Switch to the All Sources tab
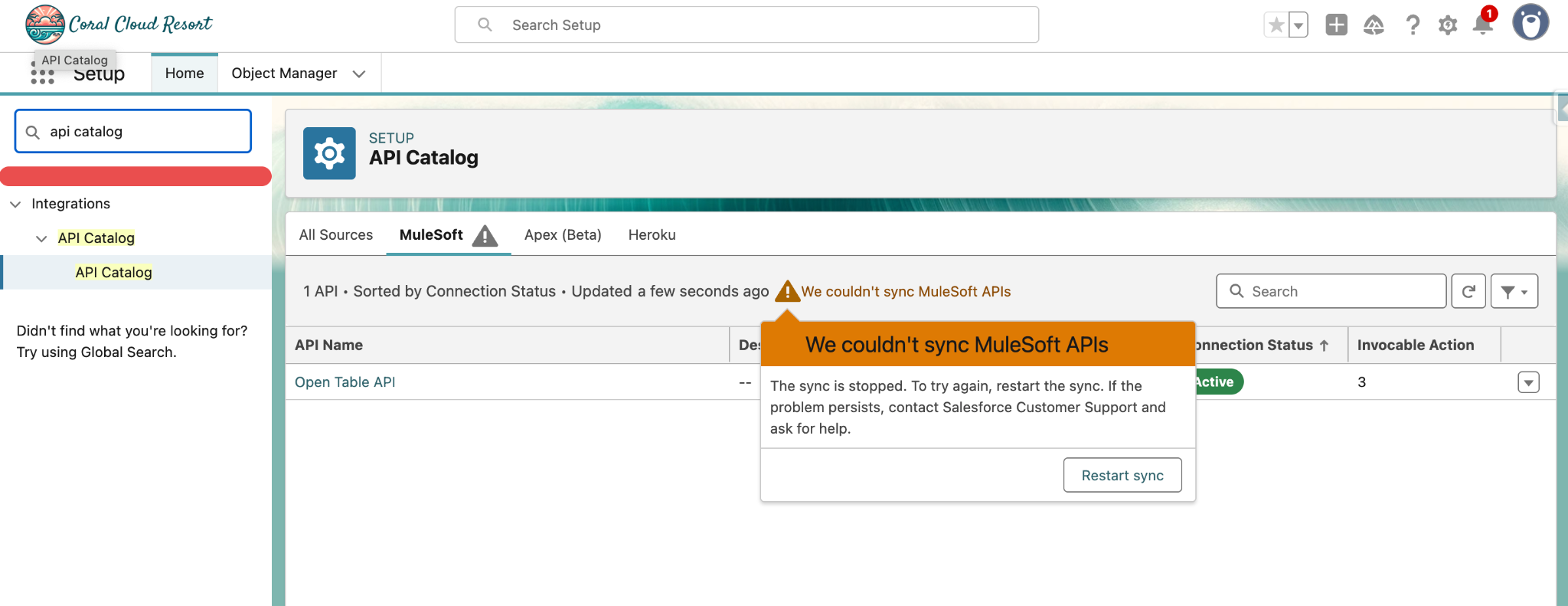 coord(335,235)
